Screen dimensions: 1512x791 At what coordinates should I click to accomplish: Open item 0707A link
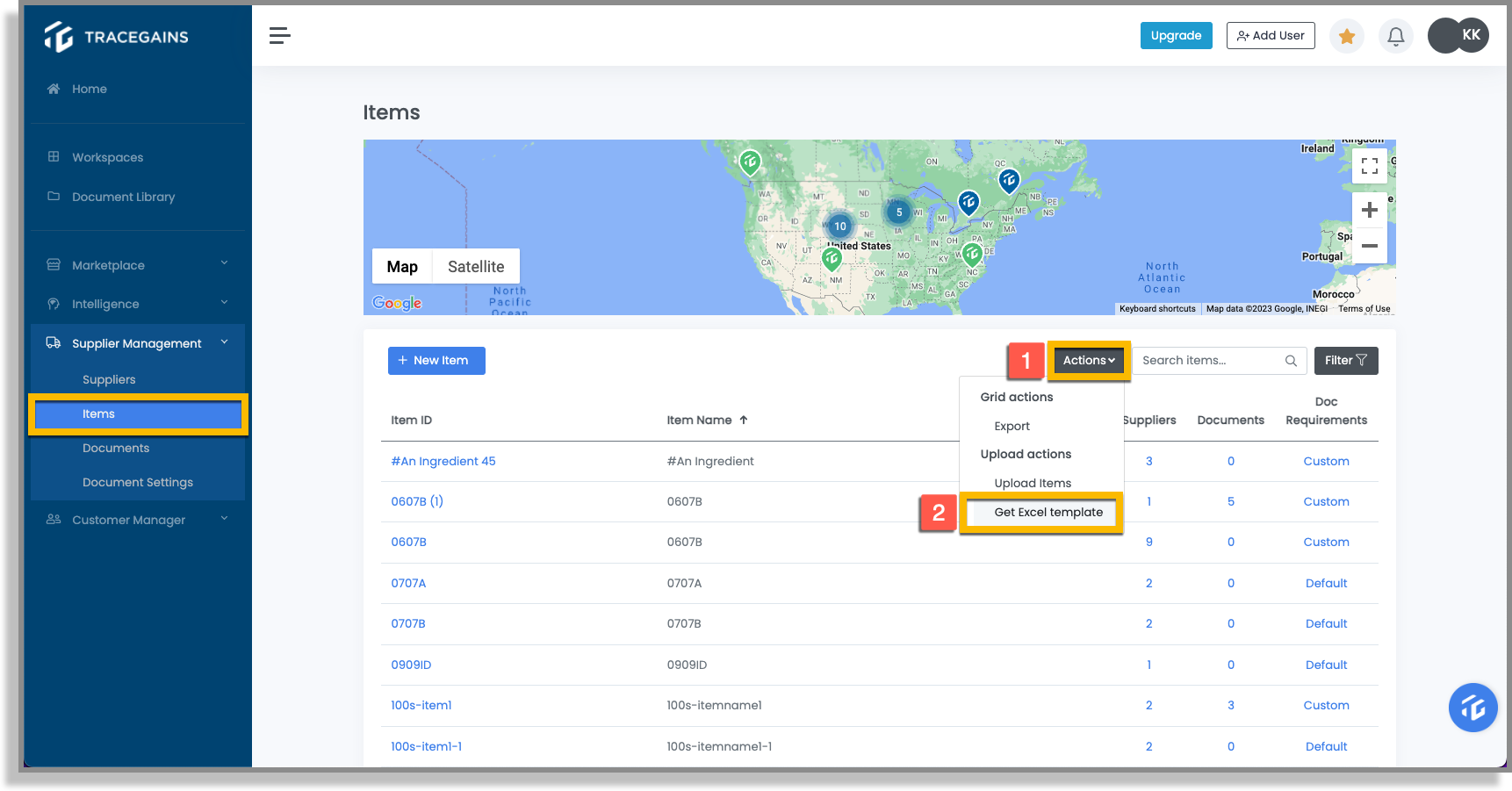[408, 583]
